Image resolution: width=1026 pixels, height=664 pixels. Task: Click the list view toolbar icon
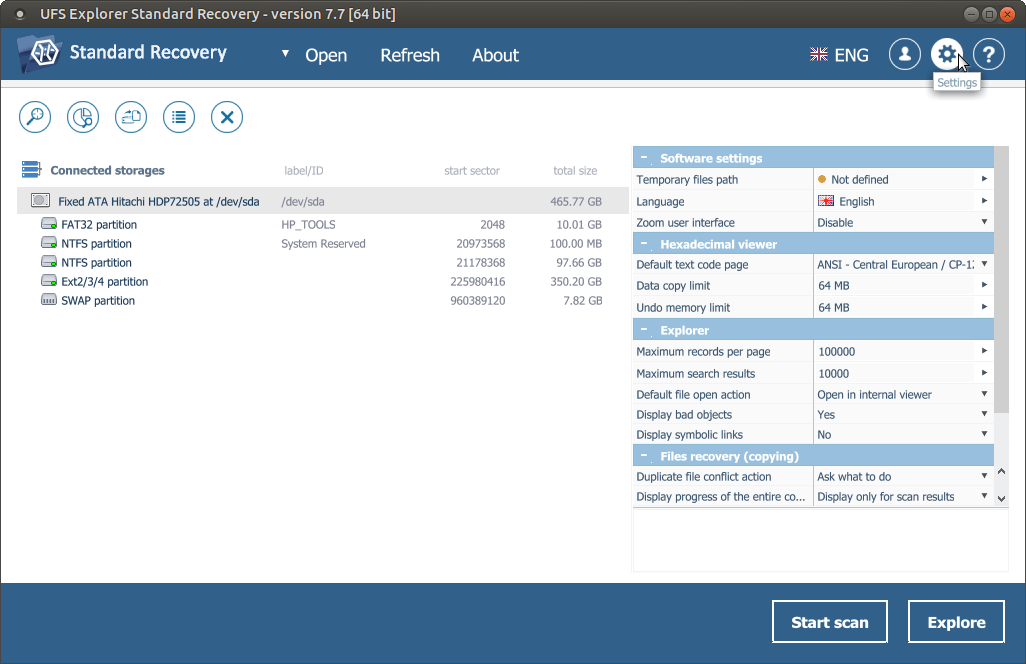tap(179, 117)
